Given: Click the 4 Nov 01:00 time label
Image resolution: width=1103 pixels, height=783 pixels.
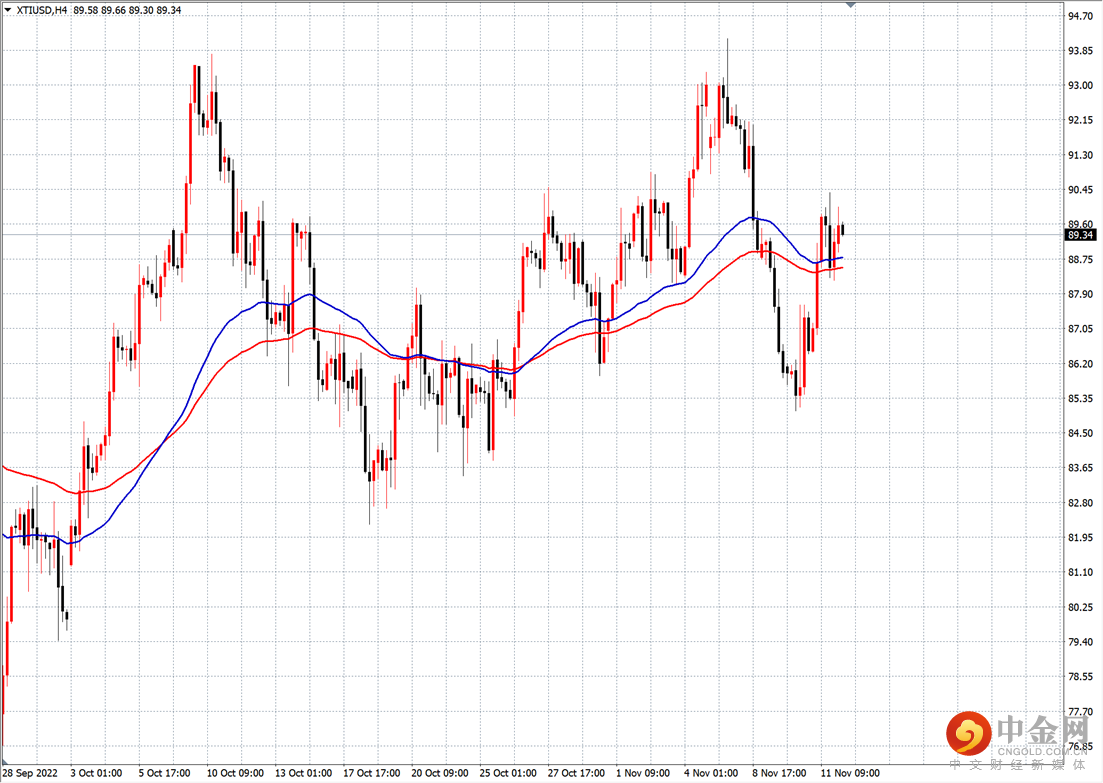Looking at the screenshot, I should (x=710, y=773).
